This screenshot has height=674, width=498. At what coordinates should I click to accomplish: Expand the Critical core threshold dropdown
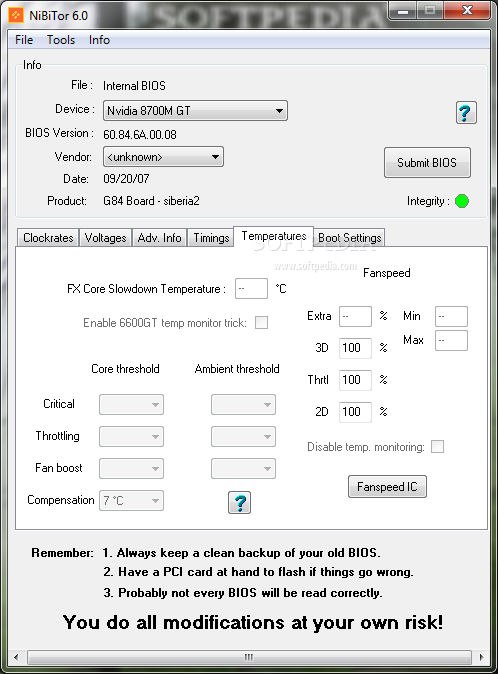[131, 404]
